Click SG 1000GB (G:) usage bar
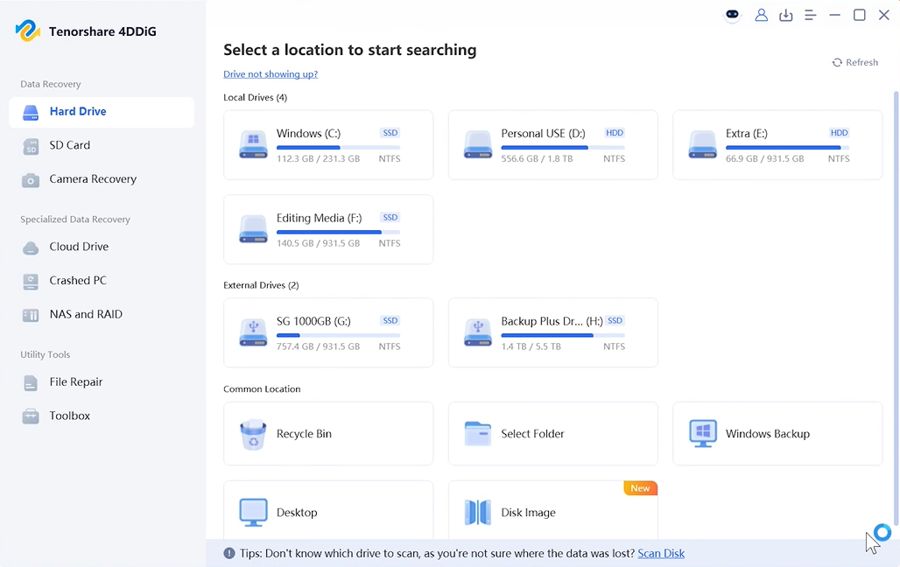The height and width of the screenshot is (567, 900). click(x=338, y=336)
